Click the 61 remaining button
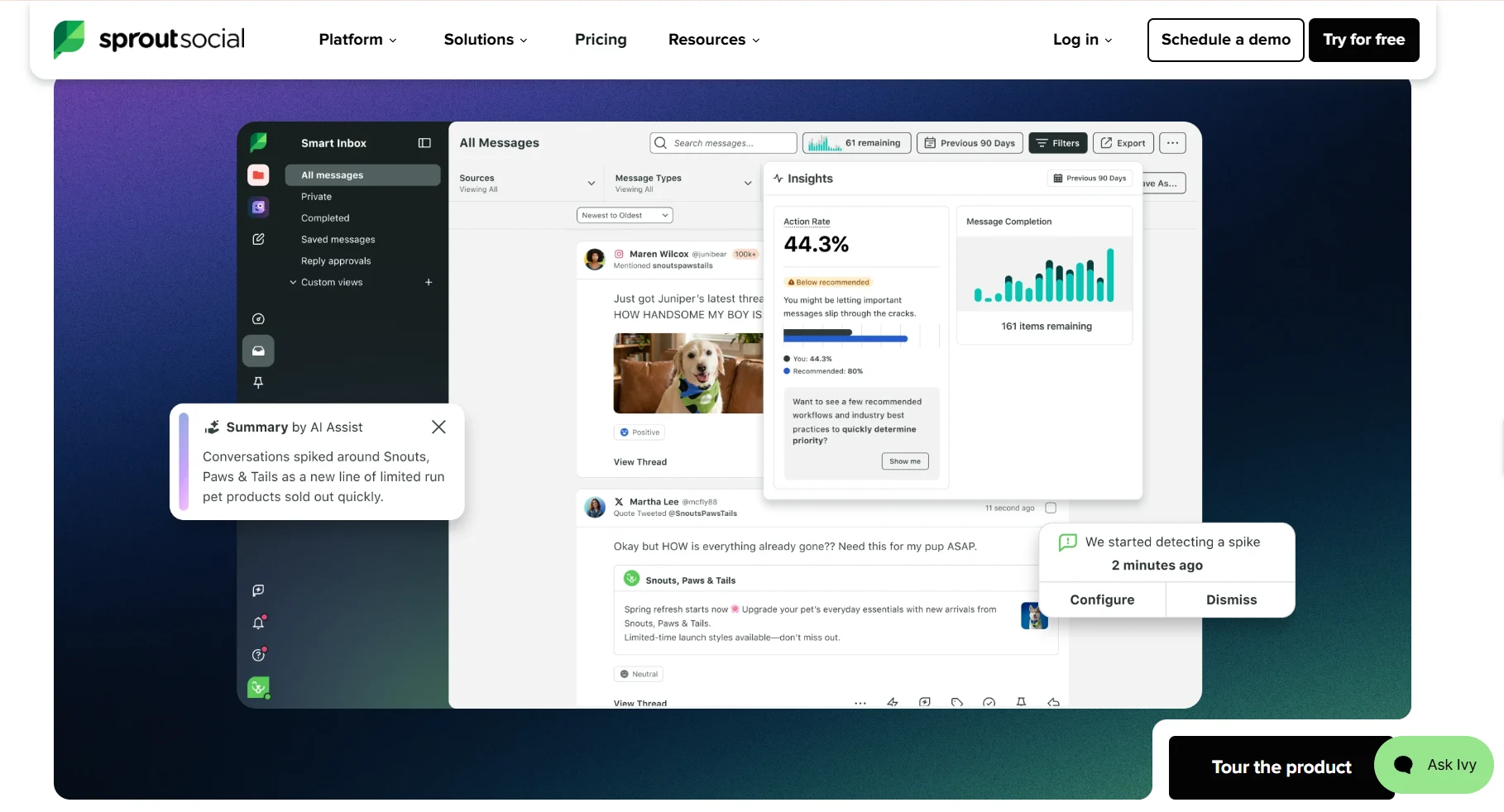1504x812 pixels. click(856, 143)
